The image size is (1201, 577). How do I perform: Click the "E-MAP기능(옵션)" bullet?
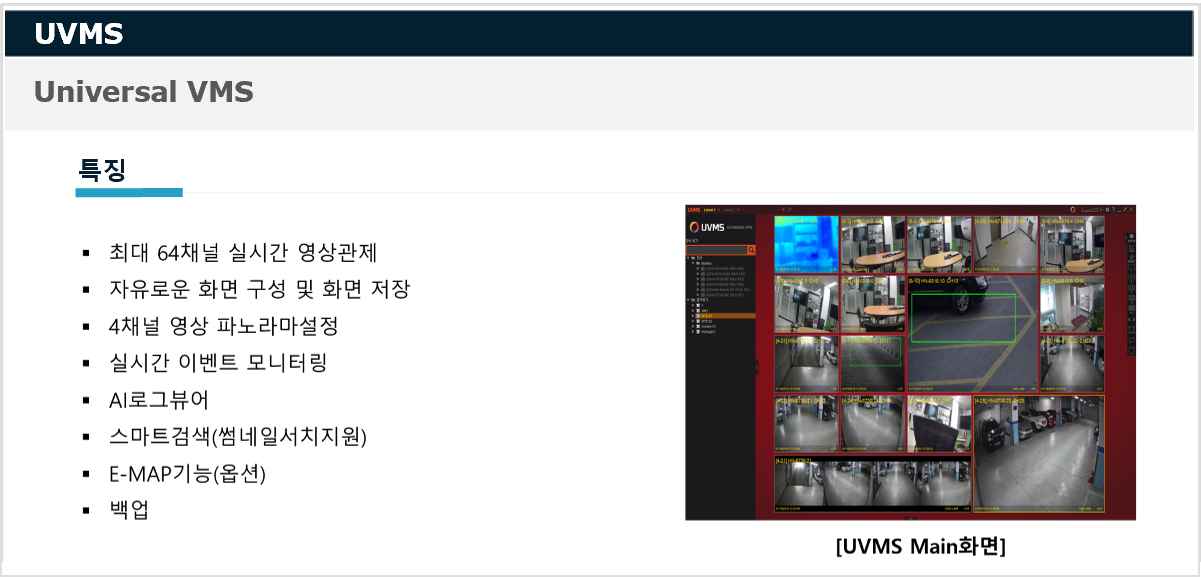coord(188,472)
